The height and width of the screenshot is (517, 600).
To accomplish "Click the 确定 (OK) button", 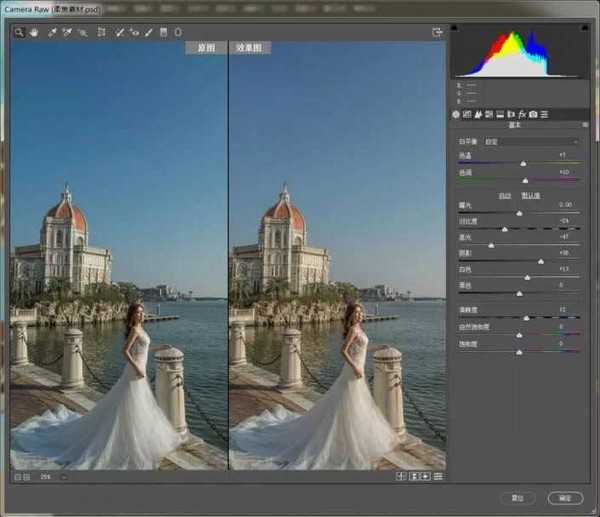I will (565, 497).
